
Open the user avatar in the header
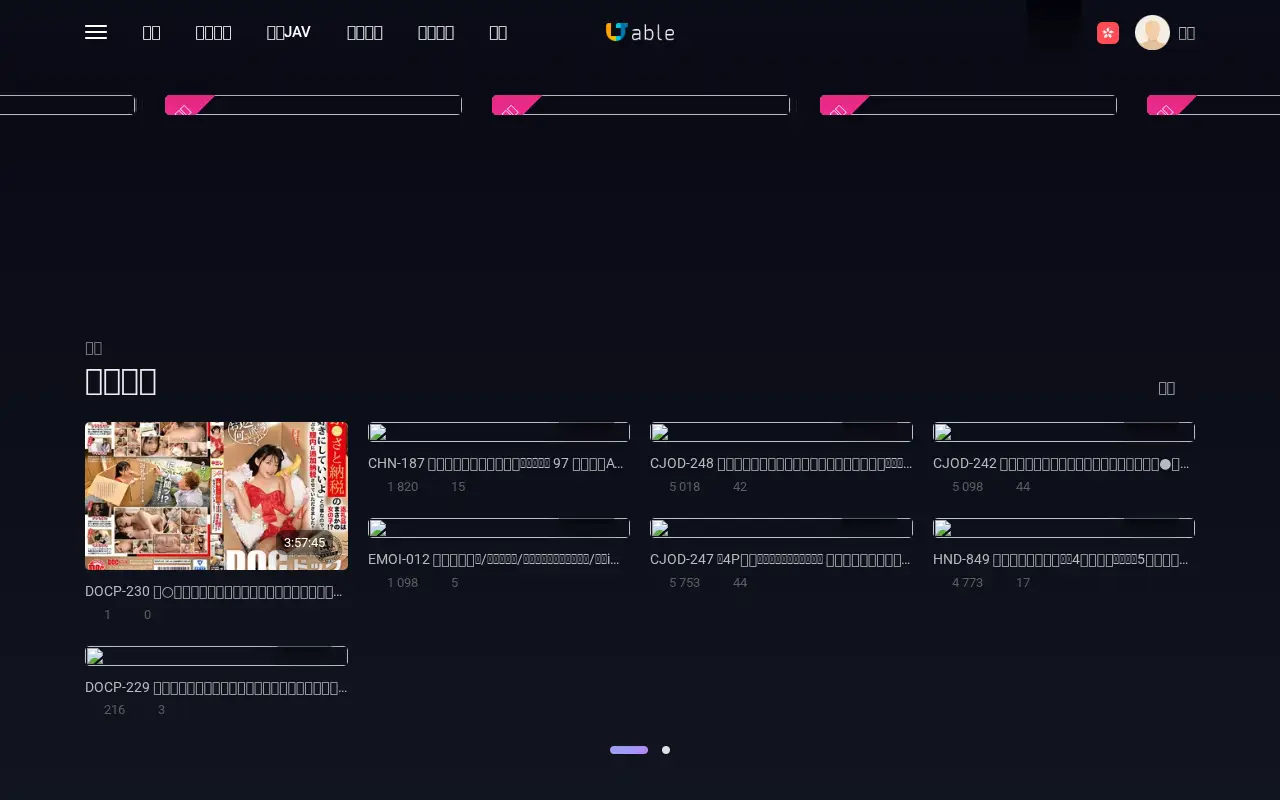coord(1152,33)
